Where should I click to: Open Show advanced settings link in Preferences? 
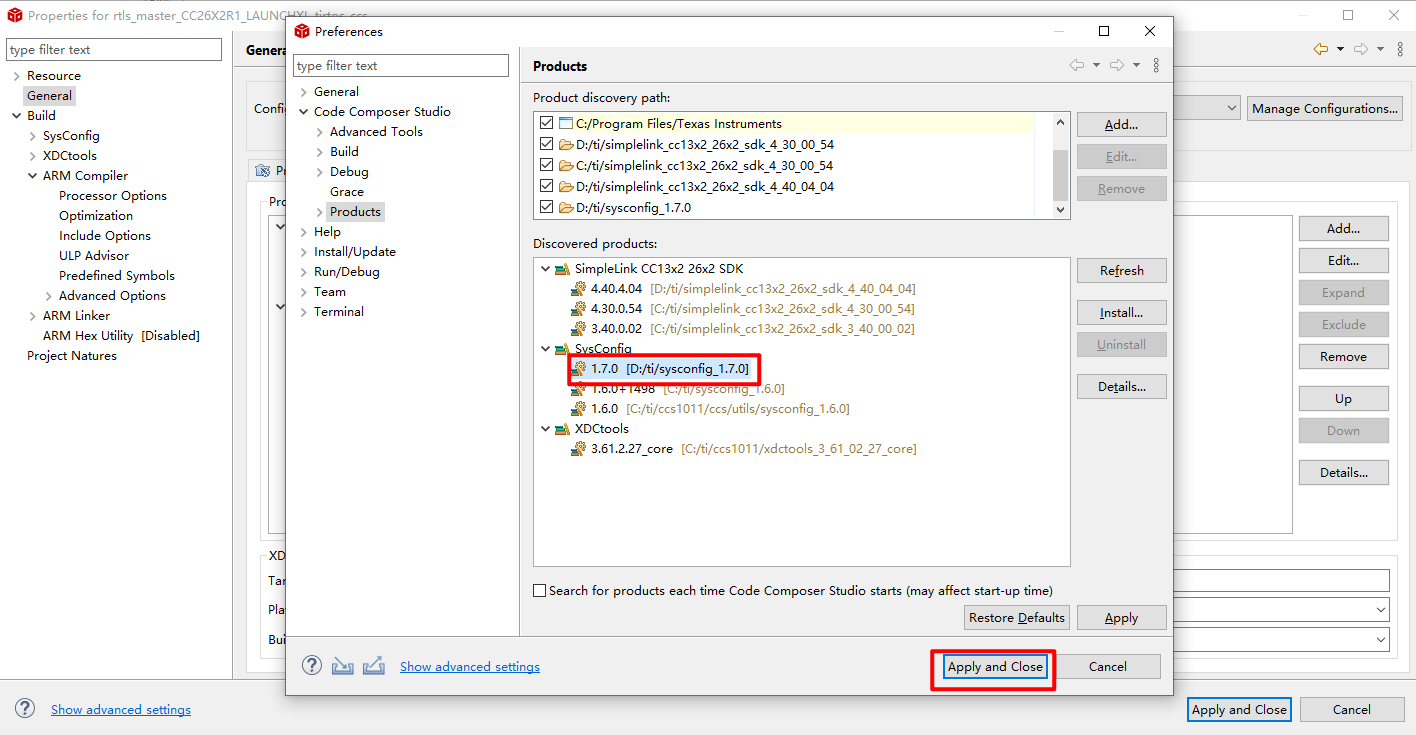click(x=470, y=667)
